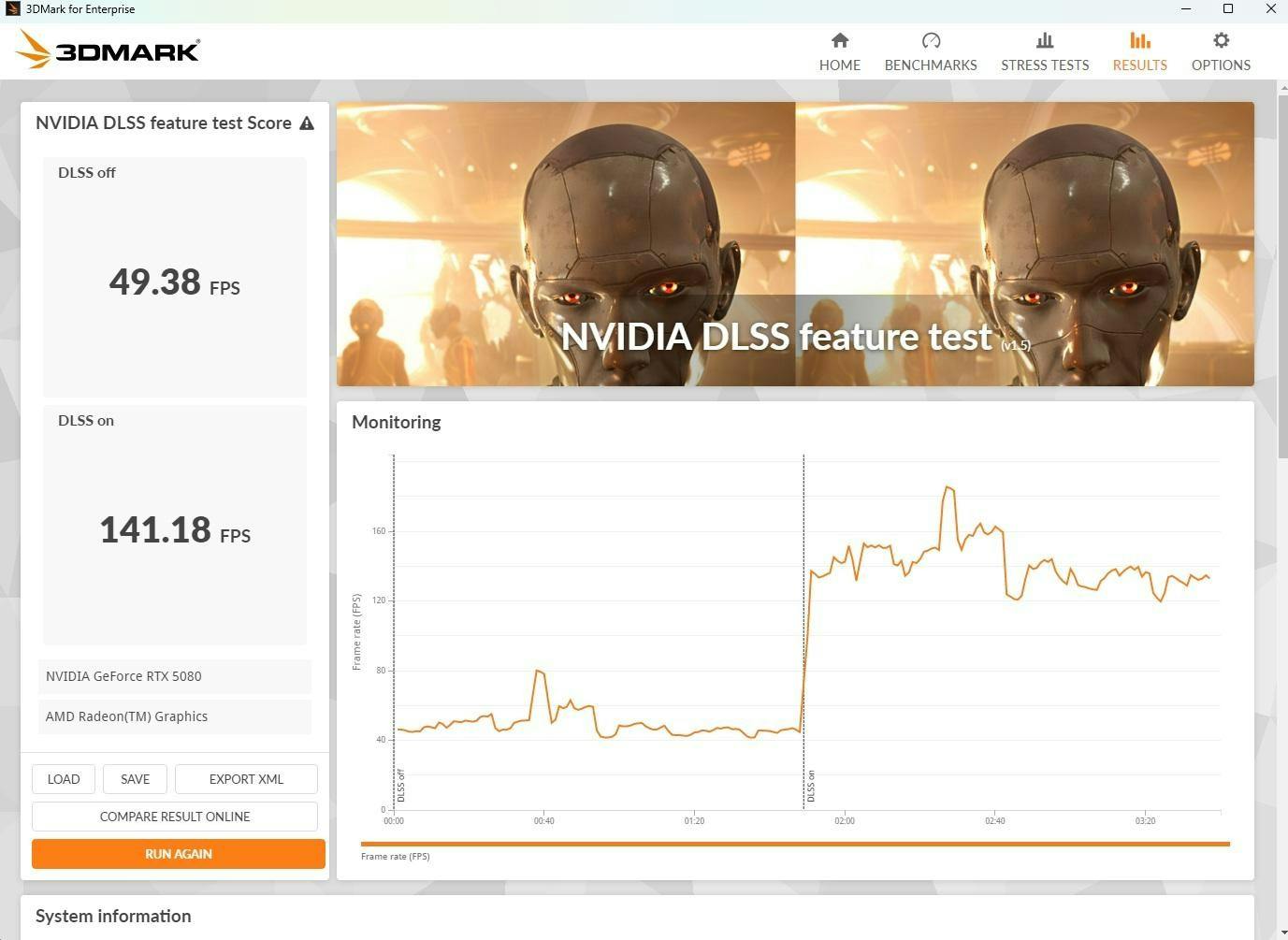Click the Monitoring heading
1288x940 pixels.
(397, 422)
